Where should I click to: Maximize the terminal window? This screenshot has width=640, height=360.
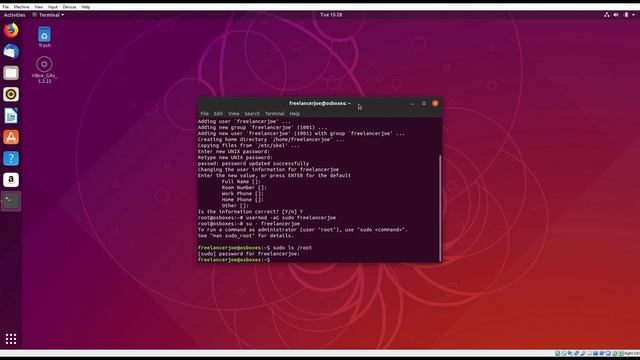[424, 104]
